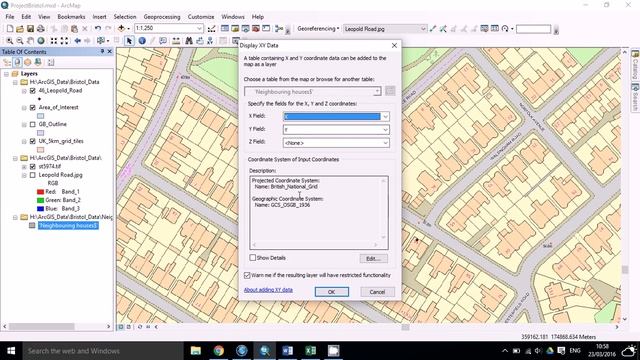Toggle visibility of st5974.tif layer

pyautogui.click(x=33, y=167)
